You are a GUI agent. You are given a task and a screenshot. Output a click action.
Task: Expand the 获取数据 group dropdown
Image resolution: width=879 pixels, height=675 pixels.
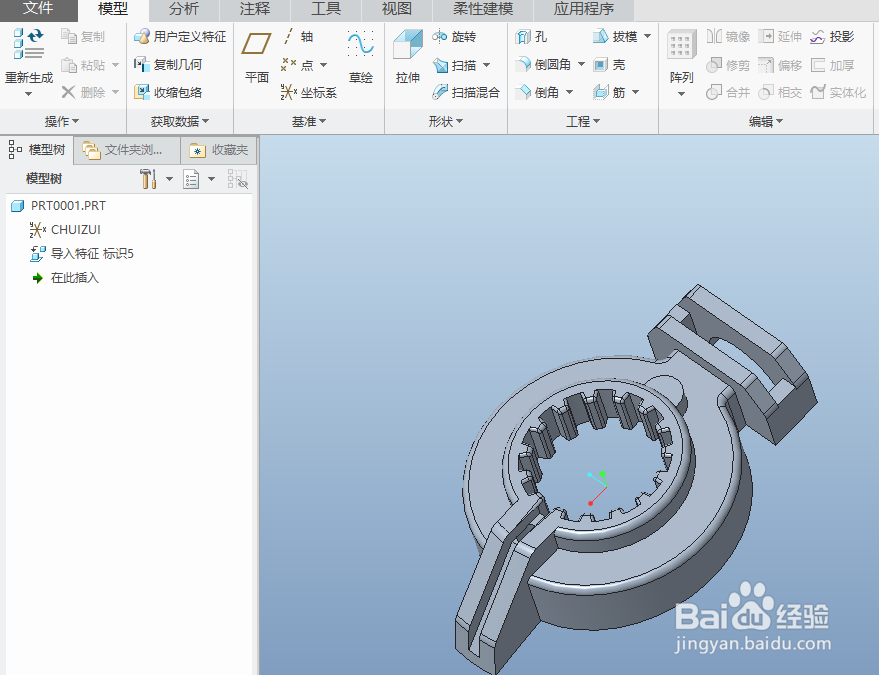(179, 121)
